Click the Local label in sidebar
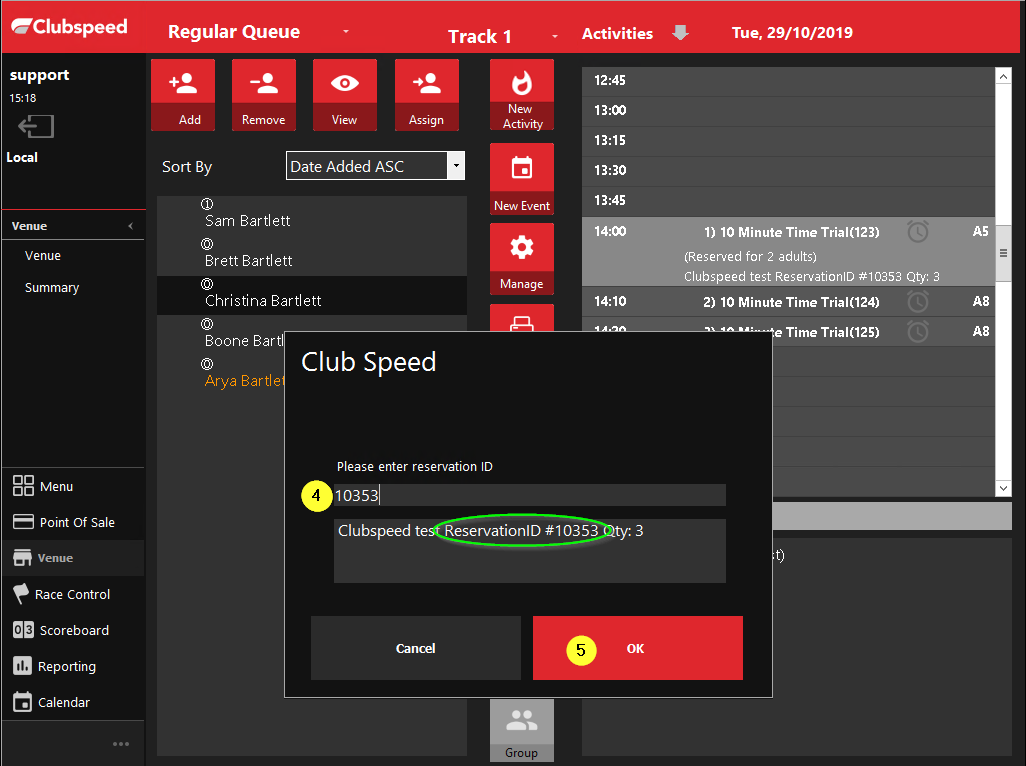Image resolution: width=1026 pixels, height=766 pixels. [x=22, y=158]
